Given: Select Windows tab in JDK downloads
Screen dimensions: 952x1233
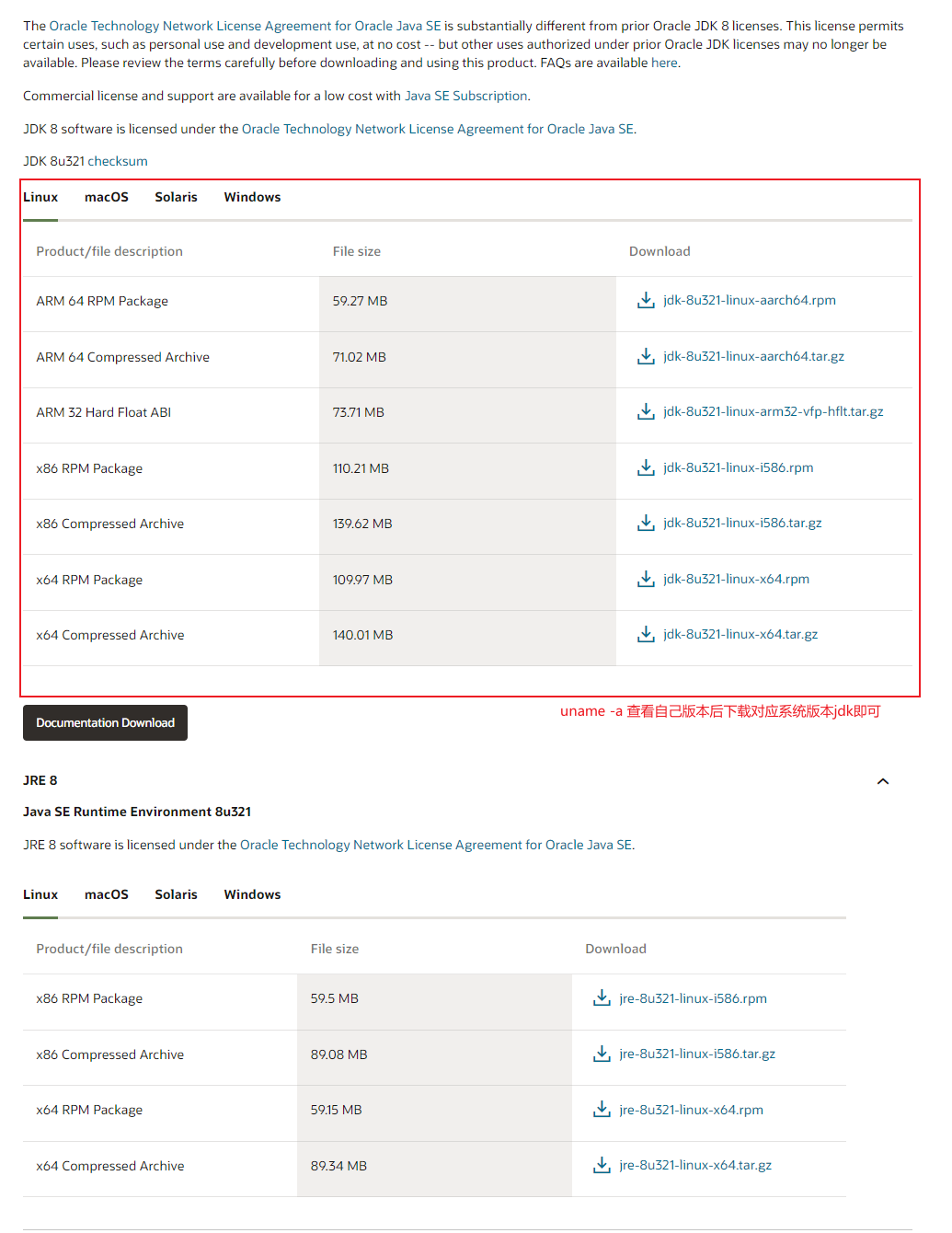Looking at the screenshot, I should click(x=252, y=197).
